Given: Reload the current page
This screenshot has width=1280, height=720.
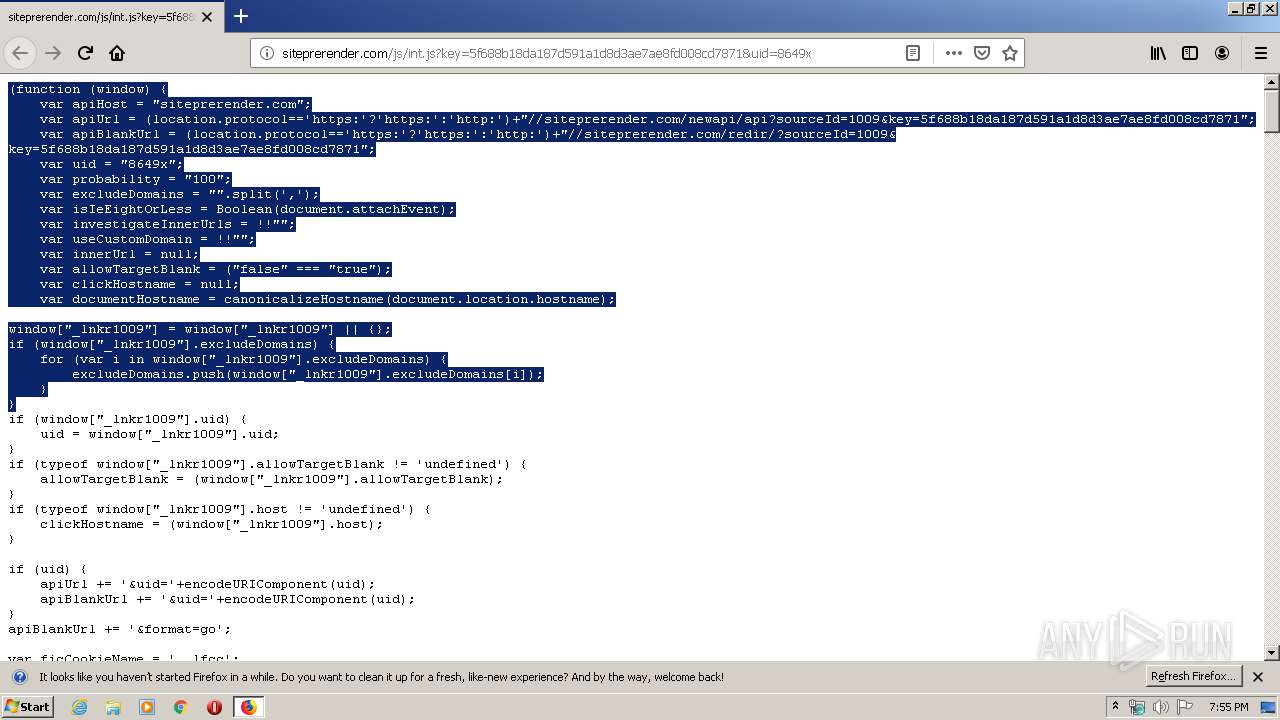Looking at the screenshot, I should coord(86,53).
